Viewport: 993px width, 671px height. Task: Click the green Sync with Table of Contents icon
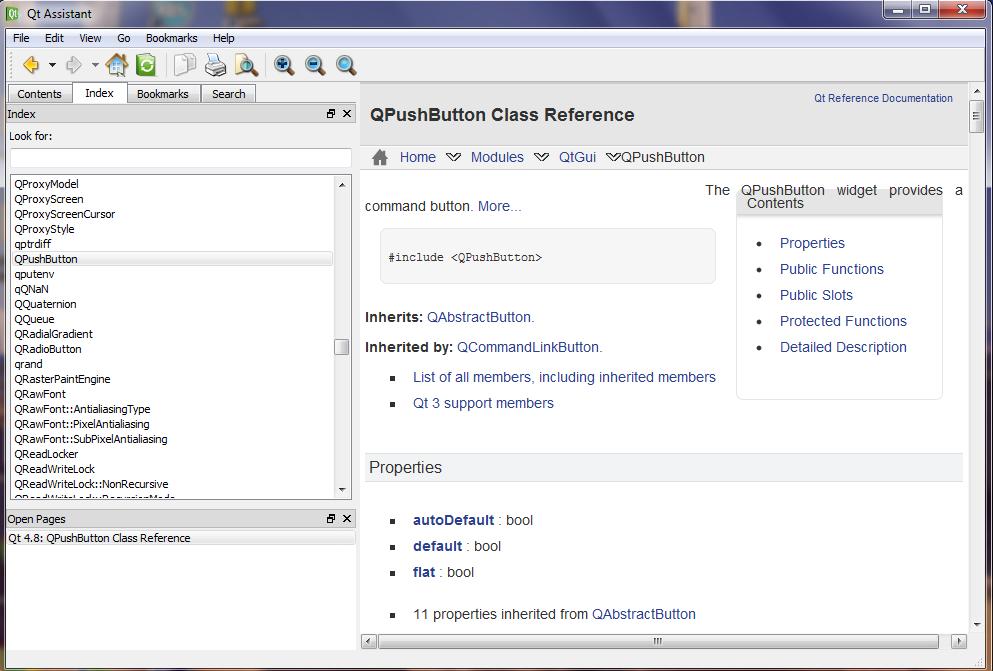tap(146, 65)
